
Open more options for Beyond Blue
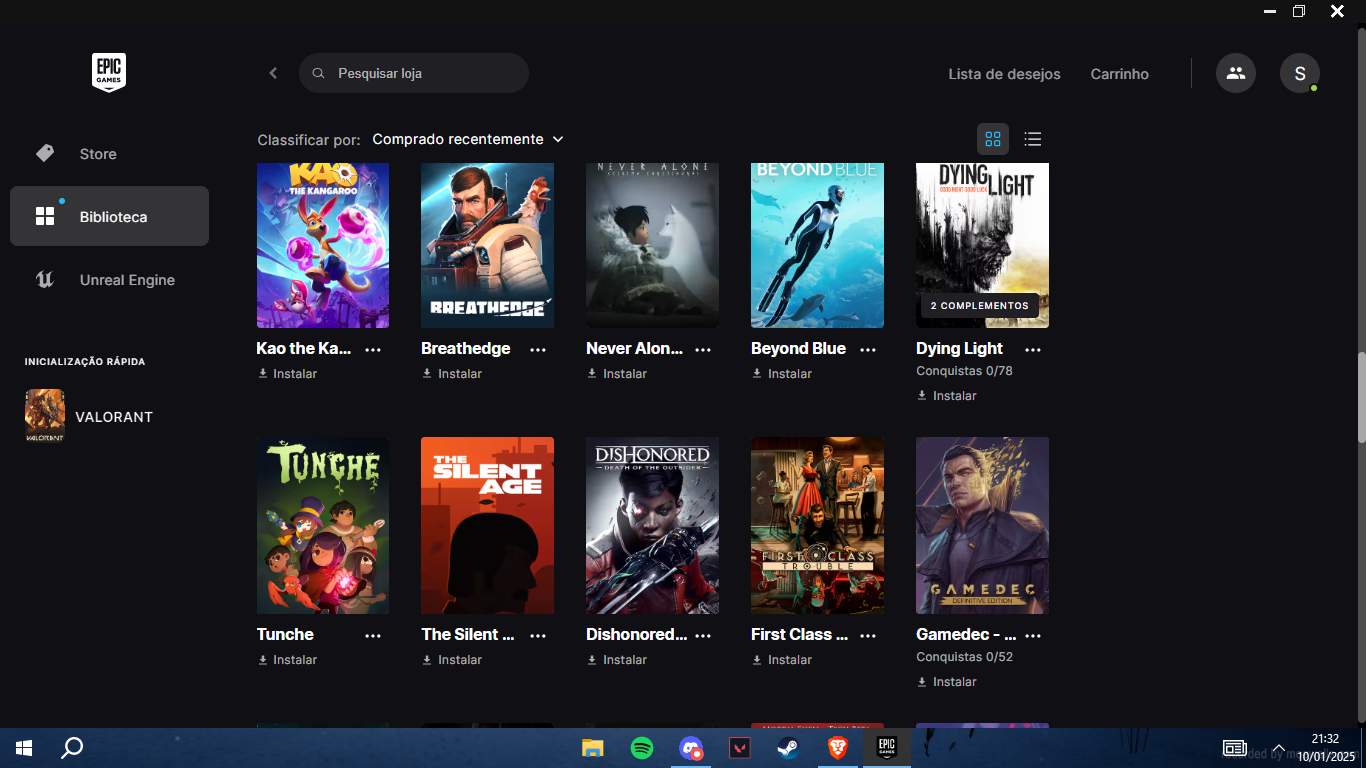coord(868,349)
